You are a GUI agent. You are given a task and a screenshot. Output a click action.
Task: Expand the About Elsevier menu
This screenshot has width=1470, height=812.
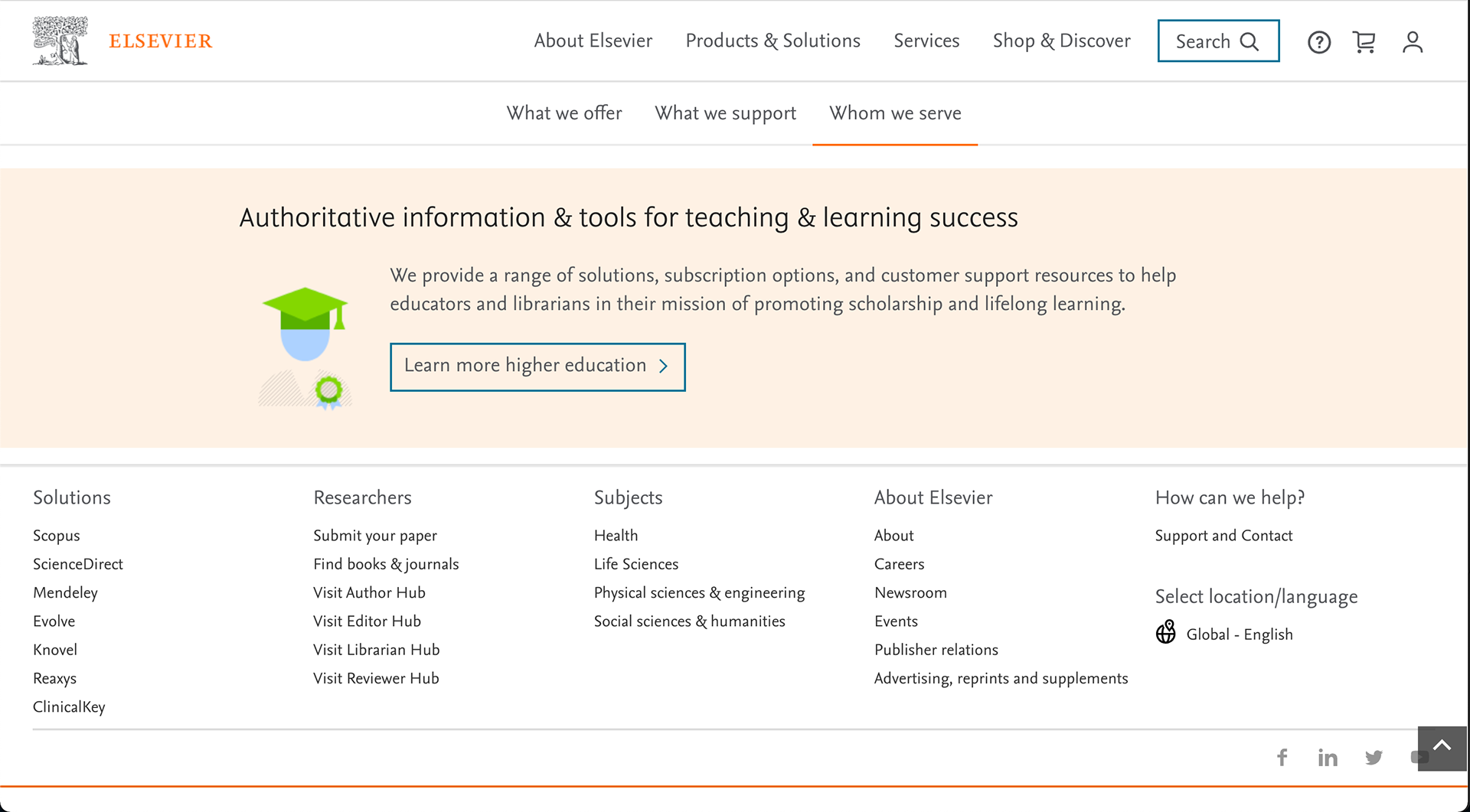pos(593,41)
